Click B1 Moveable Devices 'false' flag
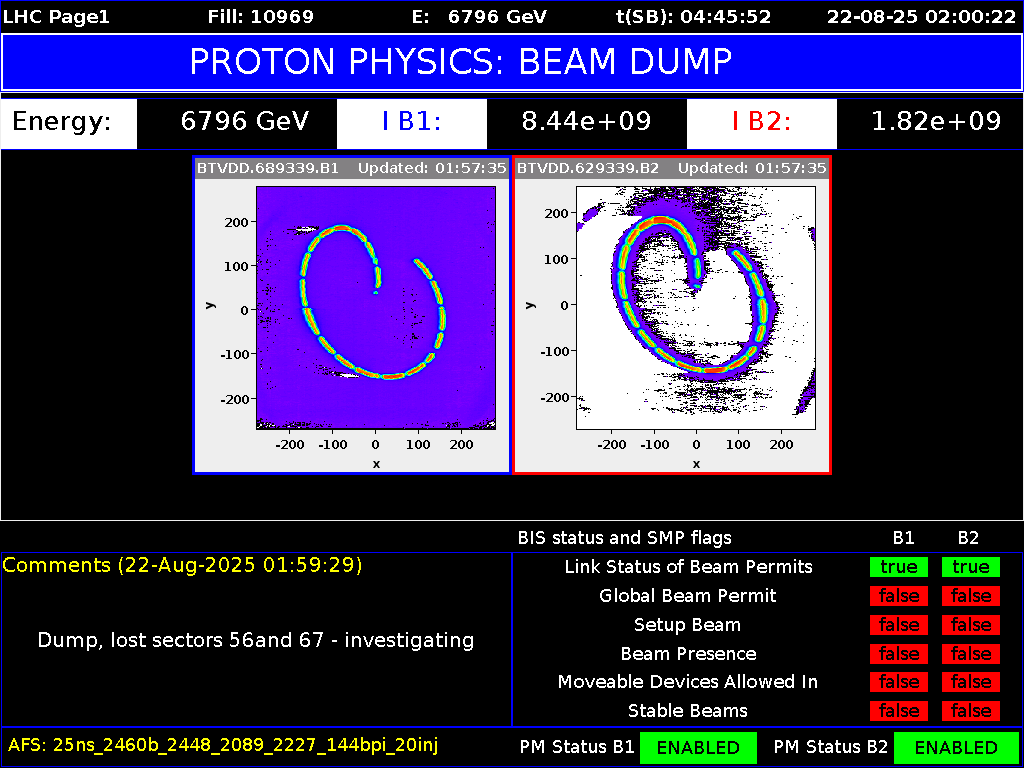The height and width of the screenshot is (768, 1024). coord(899,682)
